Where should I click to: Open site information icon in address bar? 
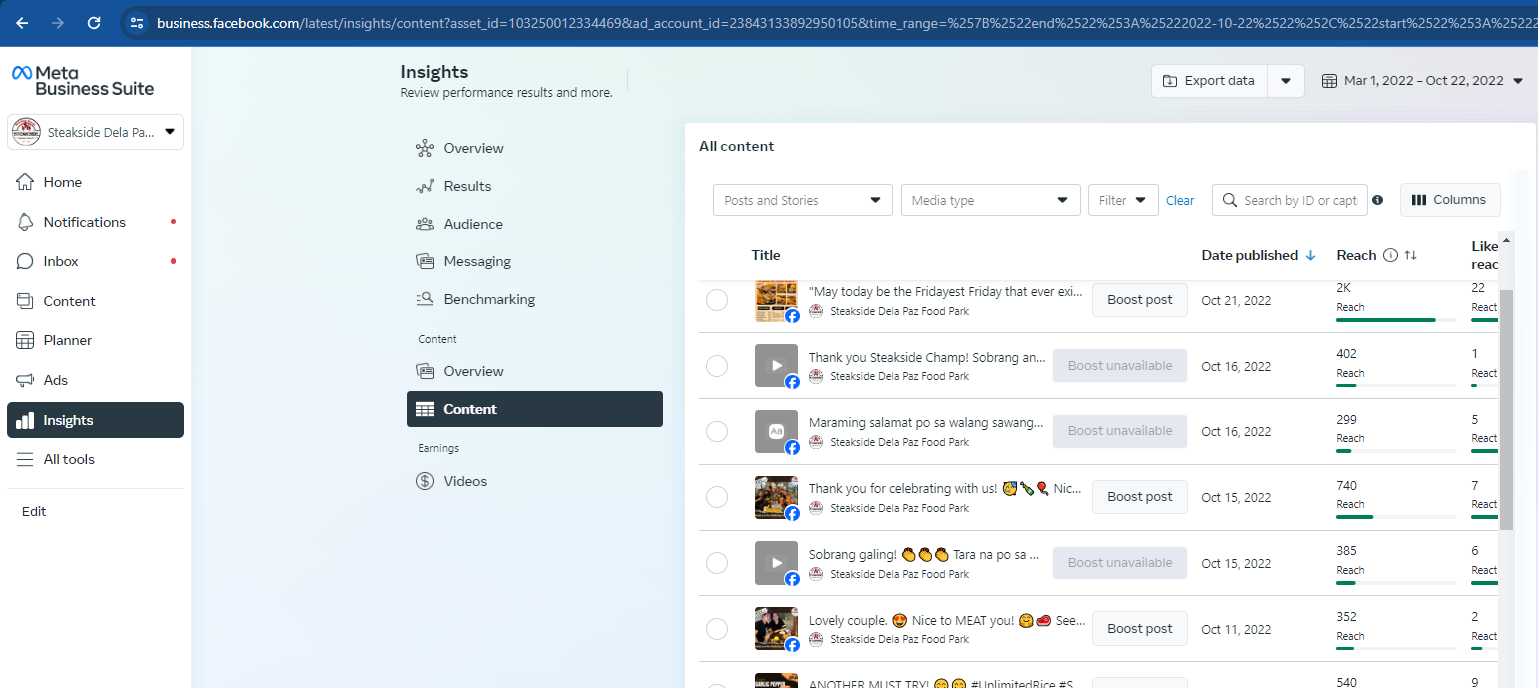pos(137,22)
